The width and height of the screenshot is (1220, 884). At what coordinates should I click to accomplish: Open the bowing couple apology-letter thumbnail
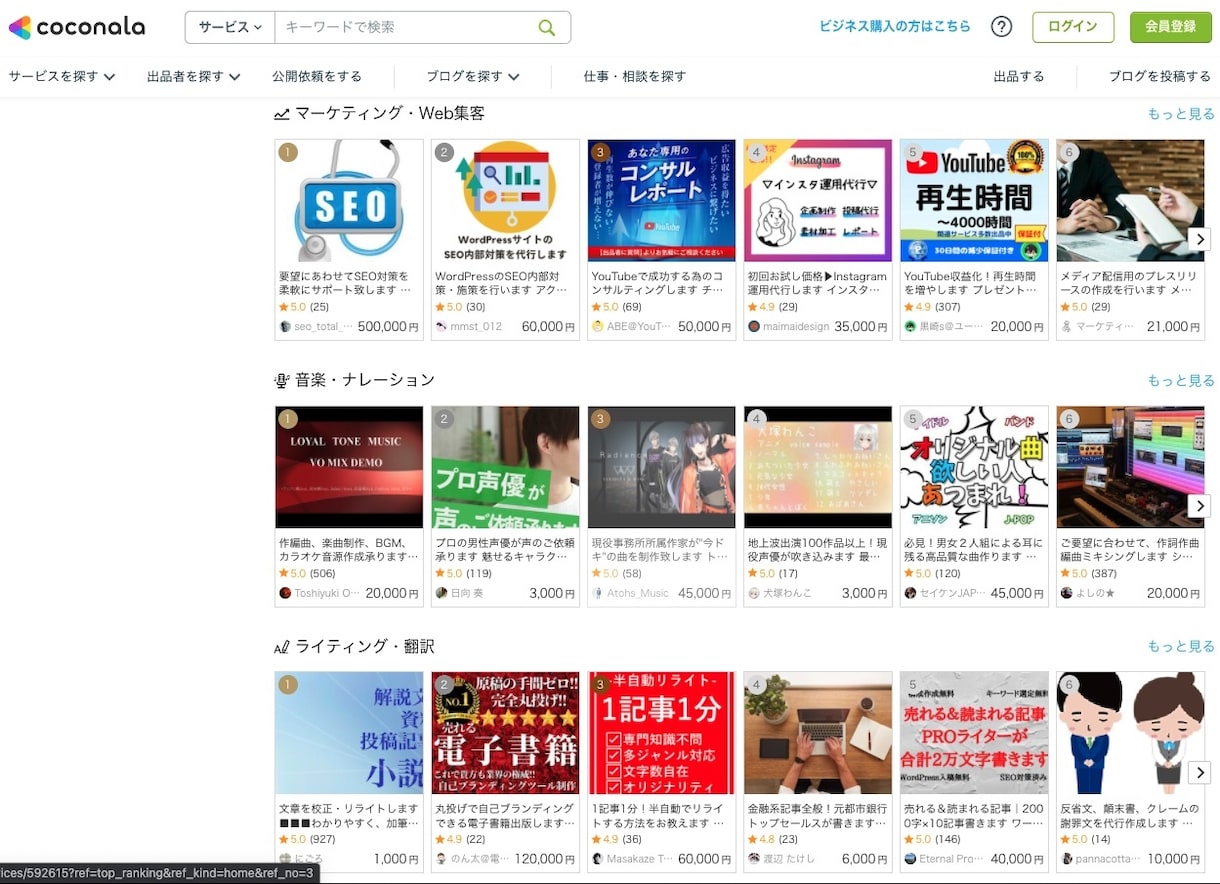1130,733
